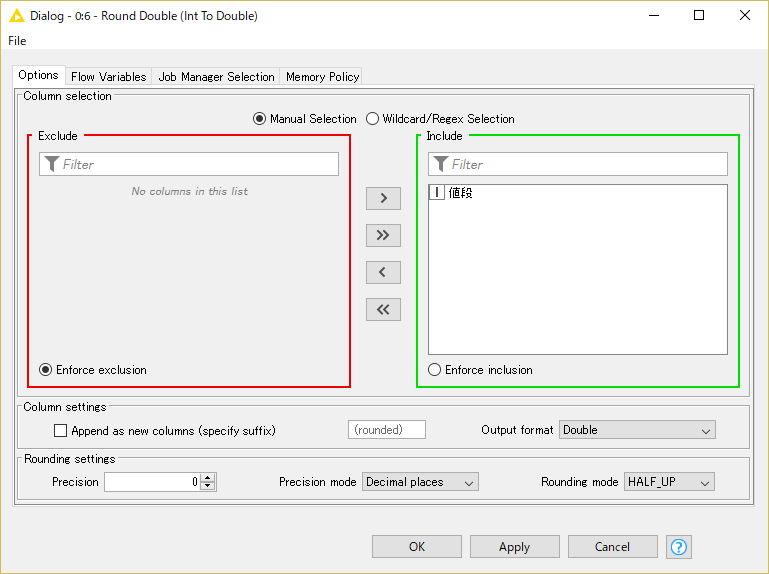Click the Cancel button
The image size is (769, 574).
(613, 547)
